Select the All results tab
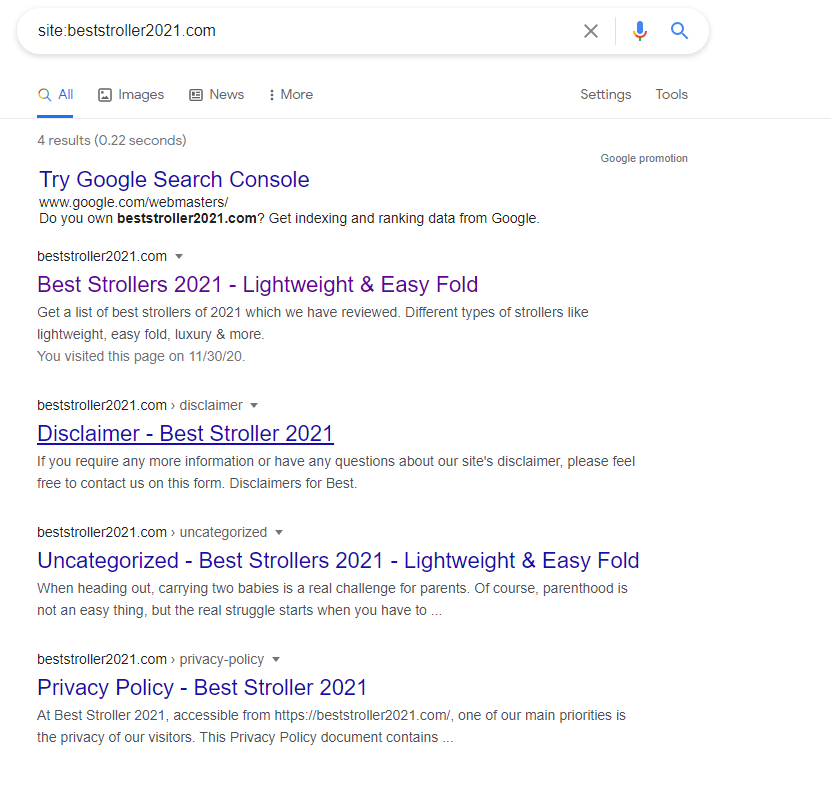Viewport: 831px width, 812px height. pos(55,95)
